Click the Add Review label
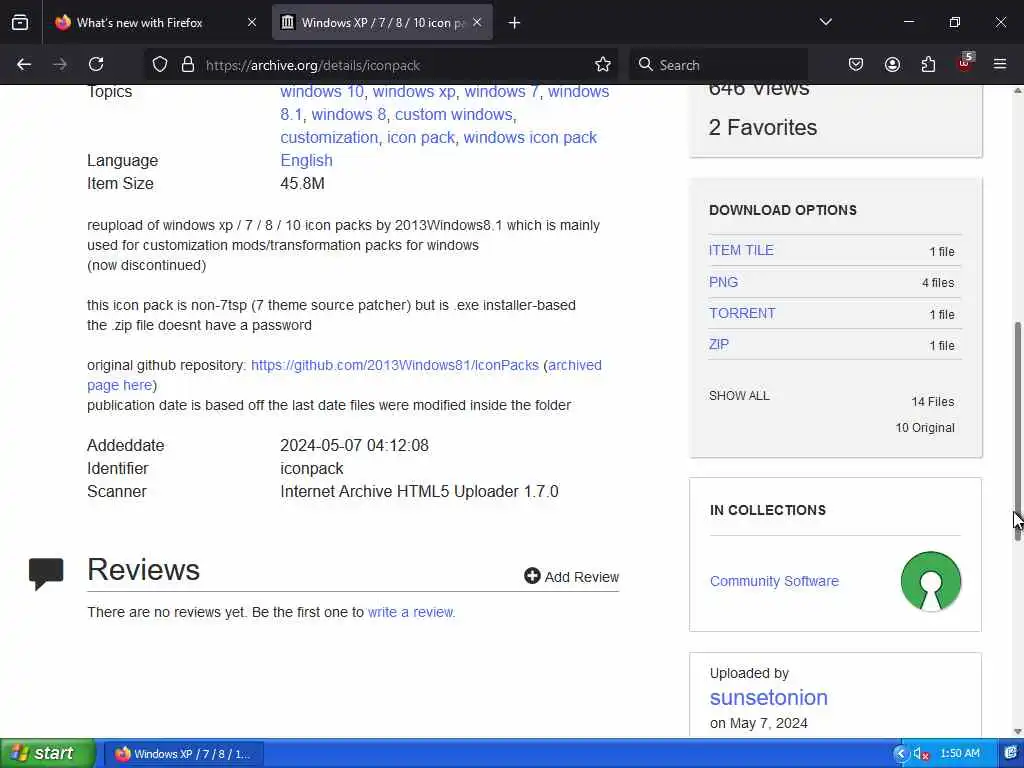1024x768 pixels. [x=582, y=577]
